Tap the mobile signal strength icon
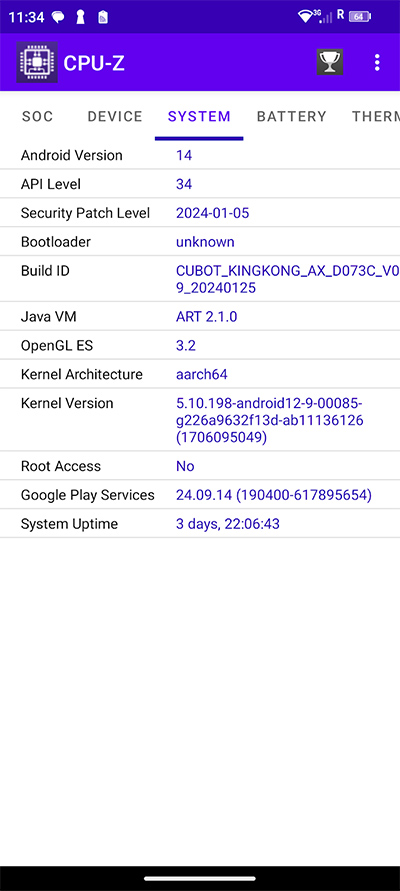The height and width of the screenshot is (891, 400). [x=324, y=16]
